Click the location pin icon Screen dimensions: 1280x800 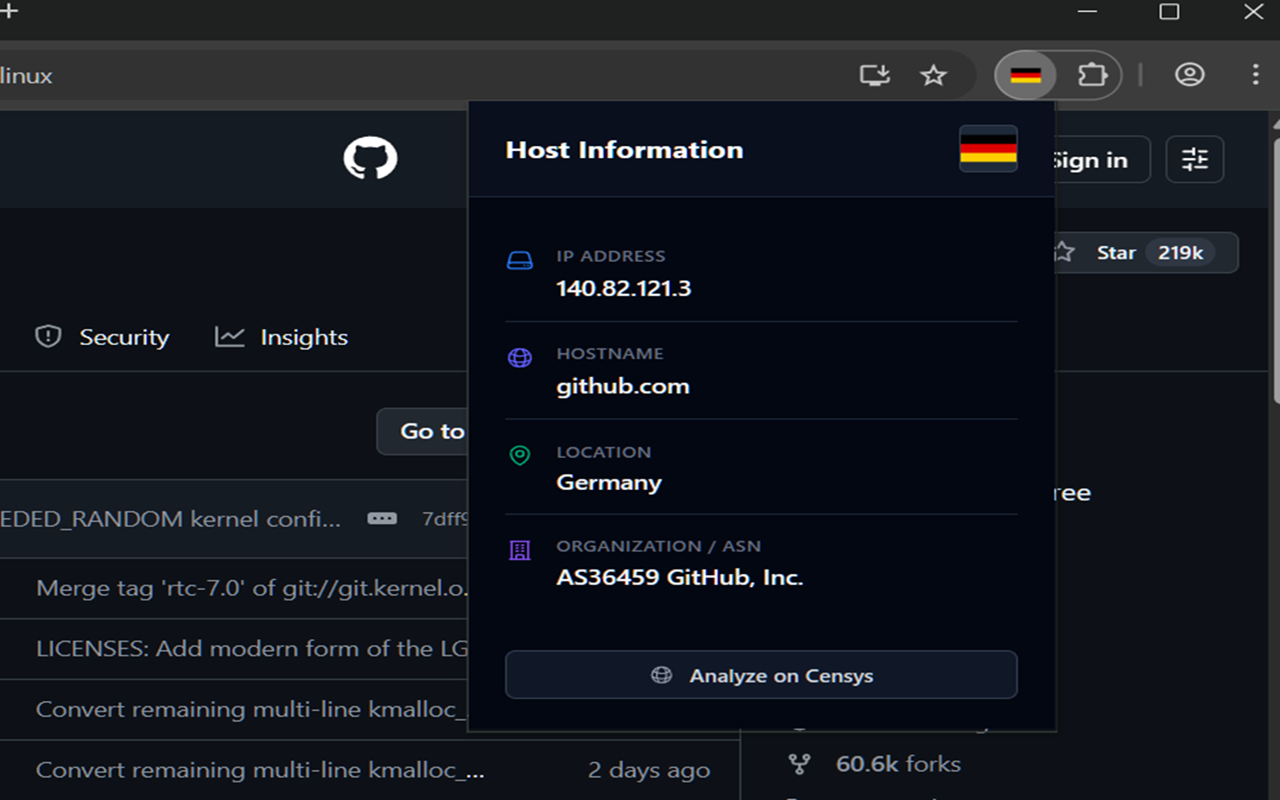coord(520,456)
